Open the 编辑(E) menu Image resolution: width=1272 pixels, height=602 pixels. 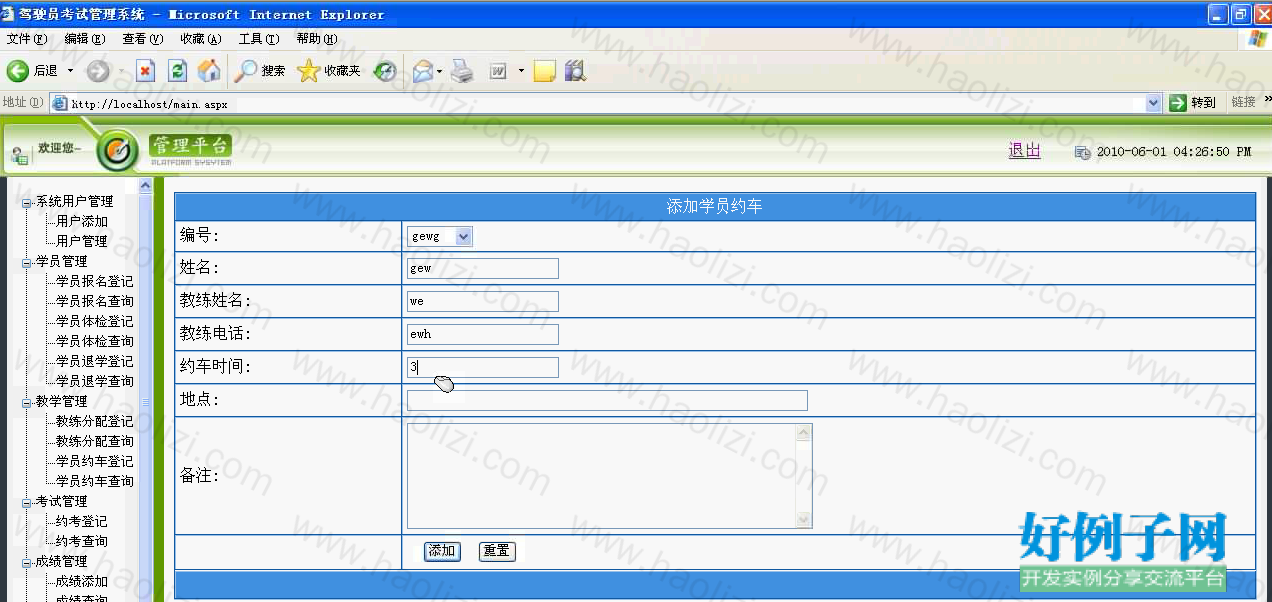click(x=85, y=39)
